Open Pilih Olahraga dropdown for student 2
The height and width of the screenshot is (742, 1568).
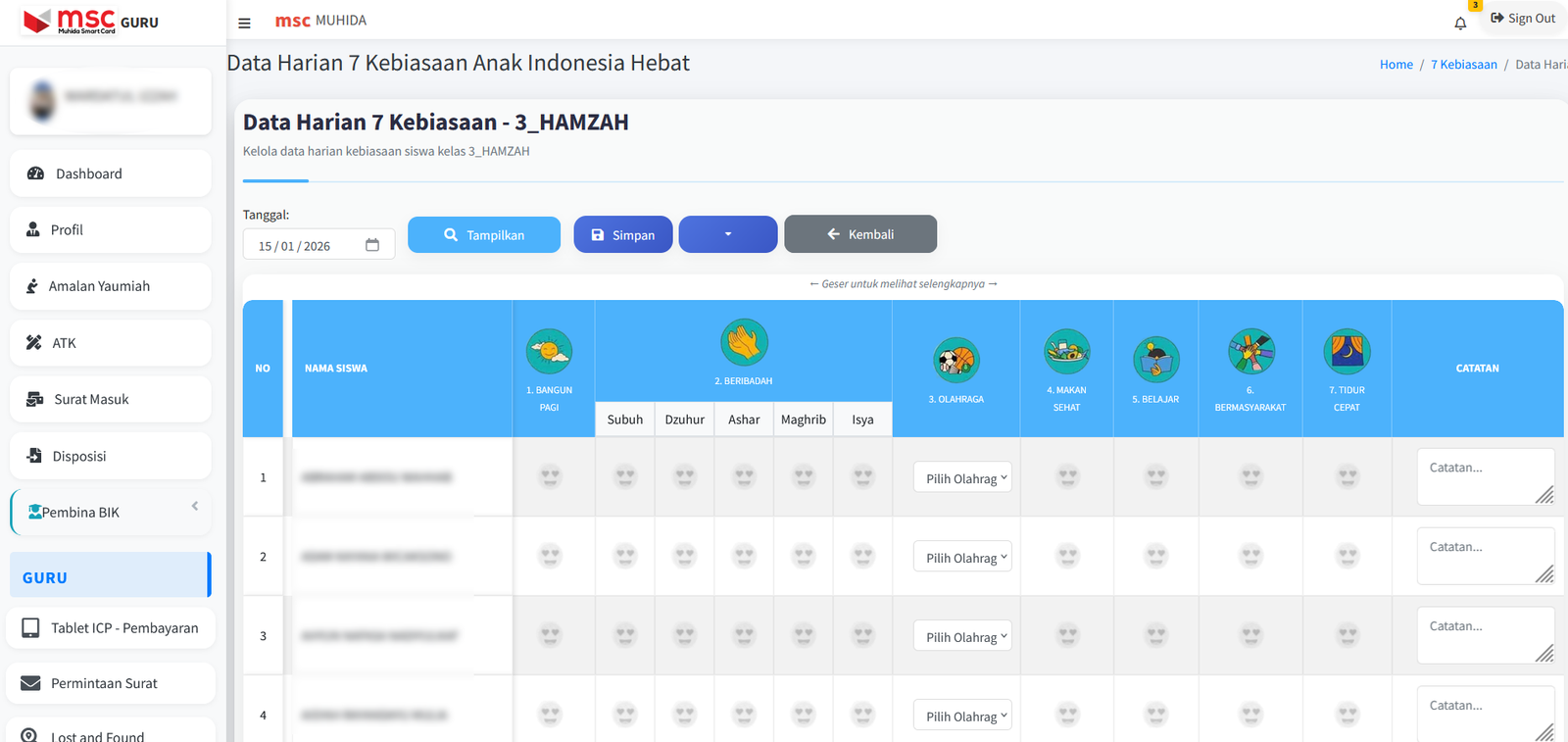pyautogui.click(x=962, y=557)
